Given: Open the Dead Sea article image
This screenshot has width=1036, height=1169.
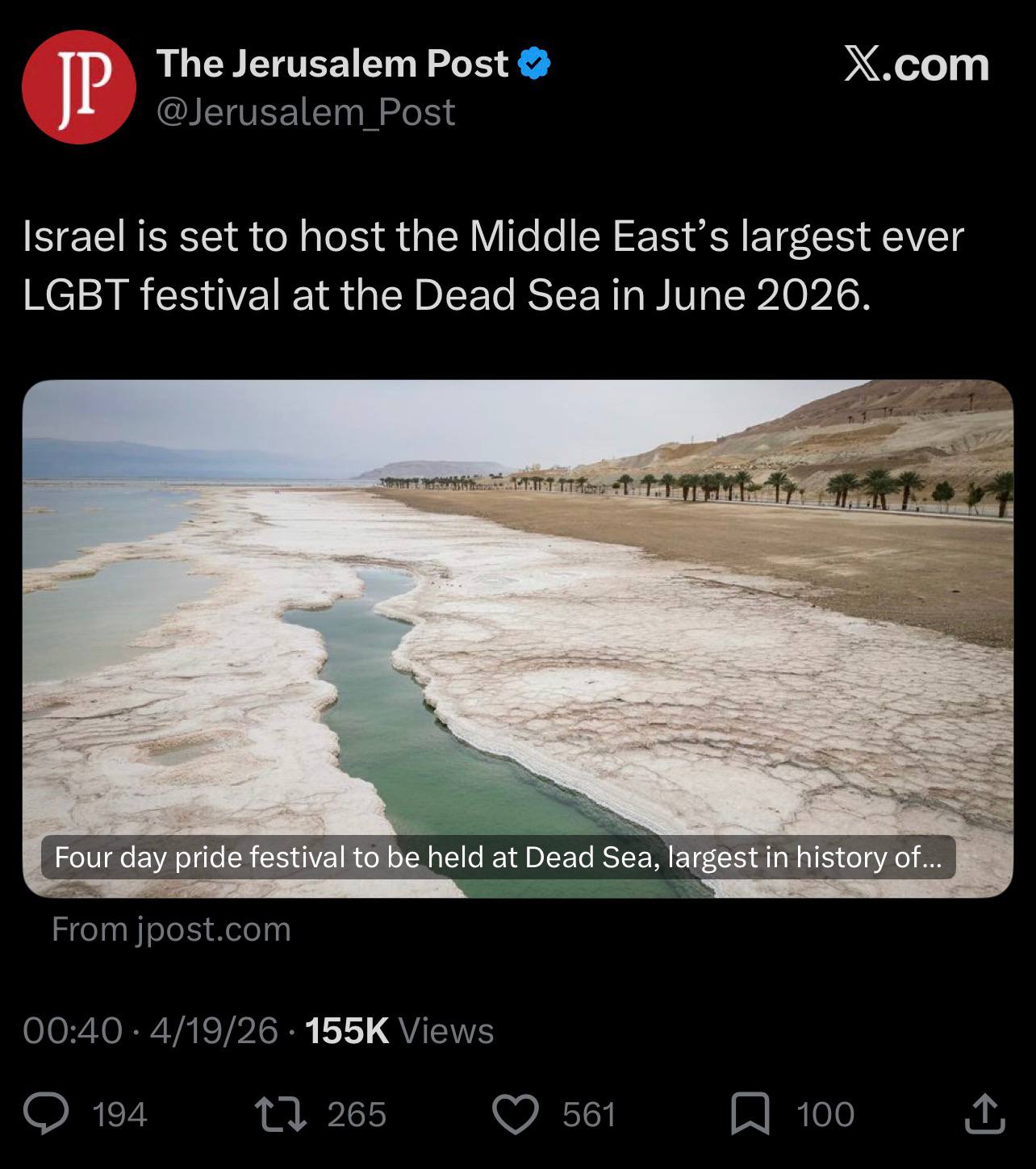Looking at the screenshot, I should [x=517, y=638].
